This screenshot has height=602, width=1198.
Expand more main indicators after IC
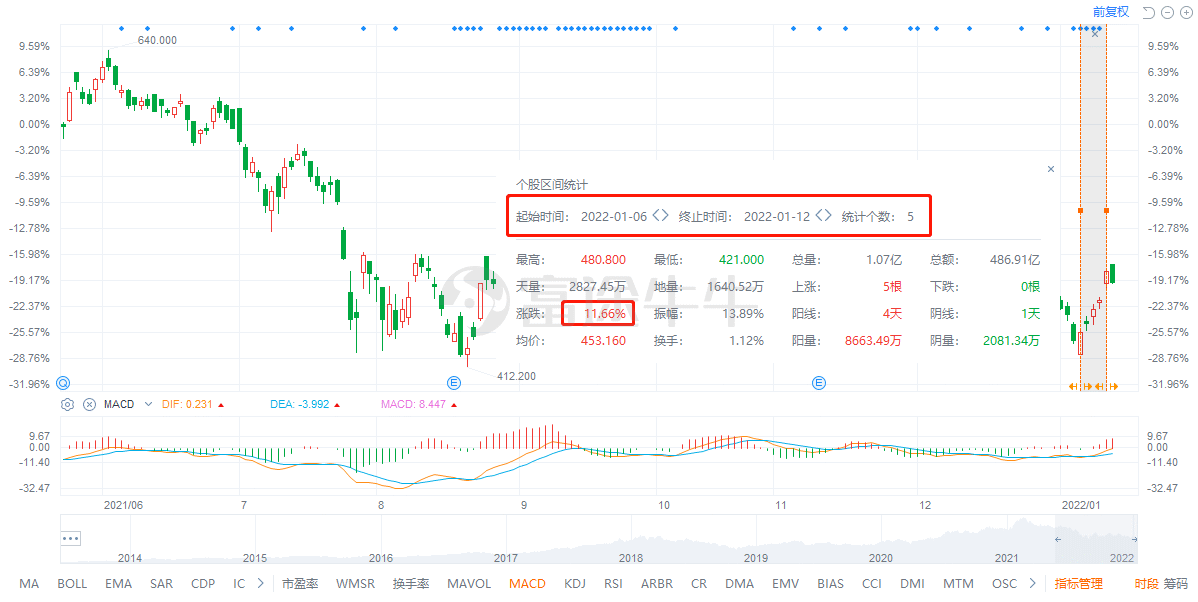click(261, 583)
